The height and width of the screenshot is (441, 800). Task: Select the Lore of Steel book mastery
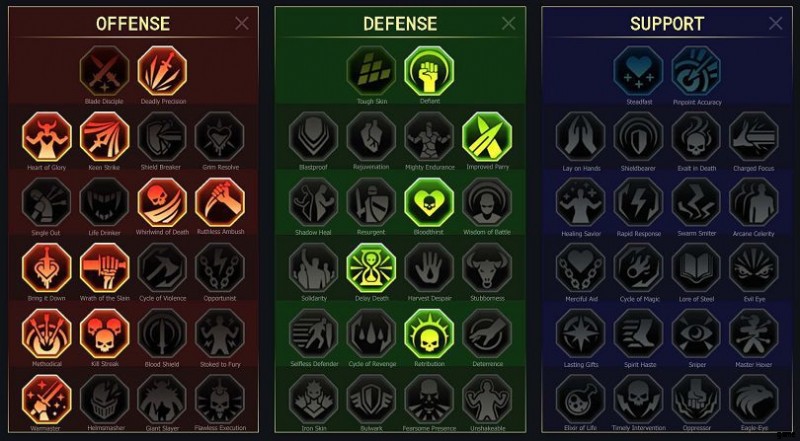pos(696,268)
